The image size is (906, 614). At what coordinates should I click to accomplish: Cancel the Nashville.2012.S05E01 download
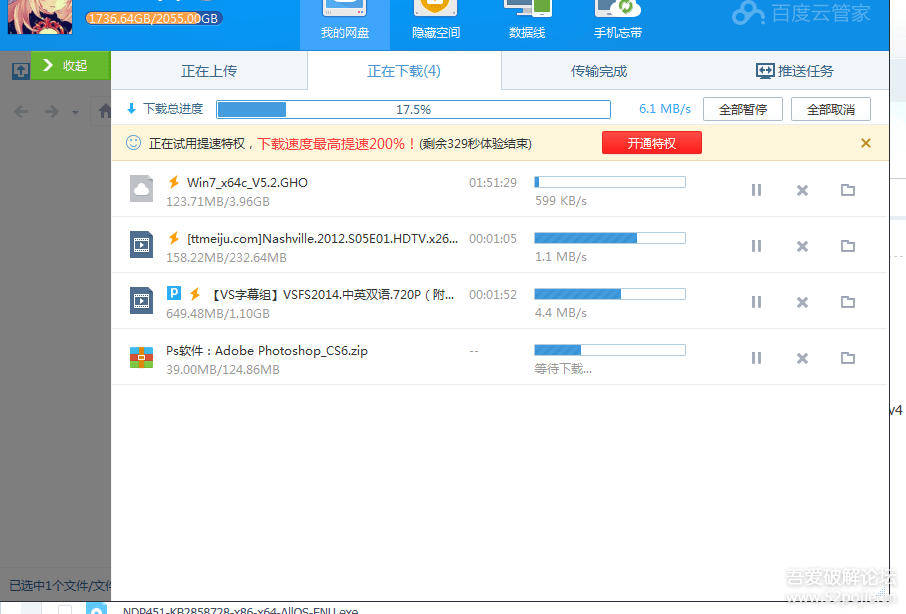(802, 246)
